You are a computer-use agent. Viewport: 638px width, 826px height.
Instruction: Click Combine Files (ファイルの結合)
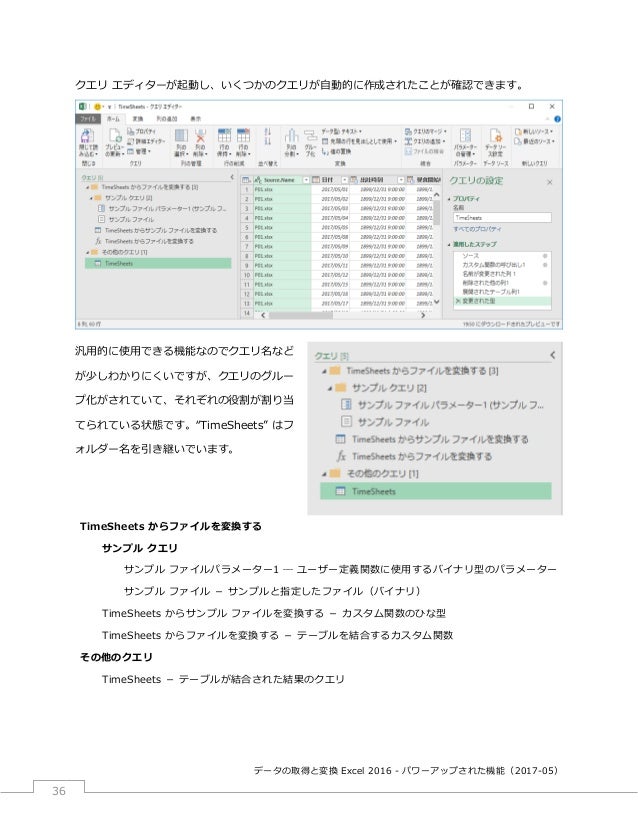coord(424,151)
